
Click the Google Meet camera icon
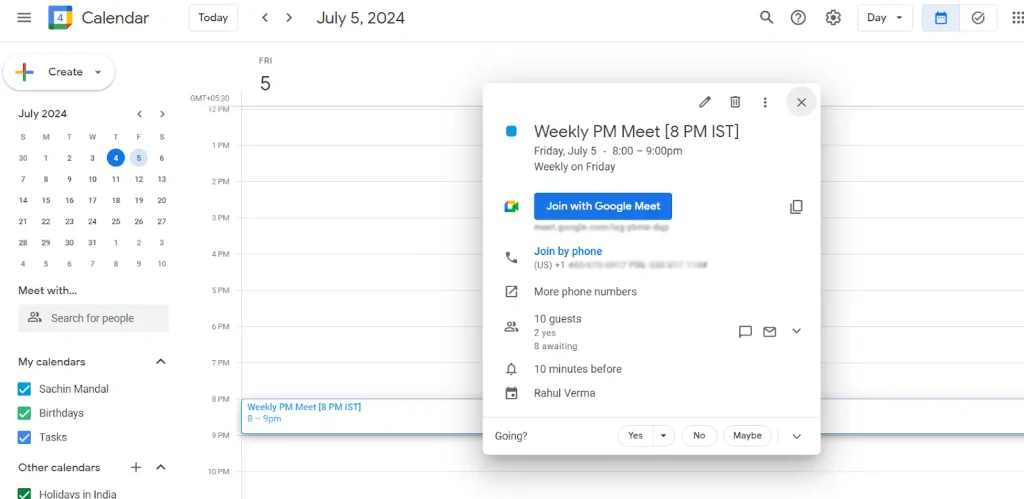[x=511, y=206]
